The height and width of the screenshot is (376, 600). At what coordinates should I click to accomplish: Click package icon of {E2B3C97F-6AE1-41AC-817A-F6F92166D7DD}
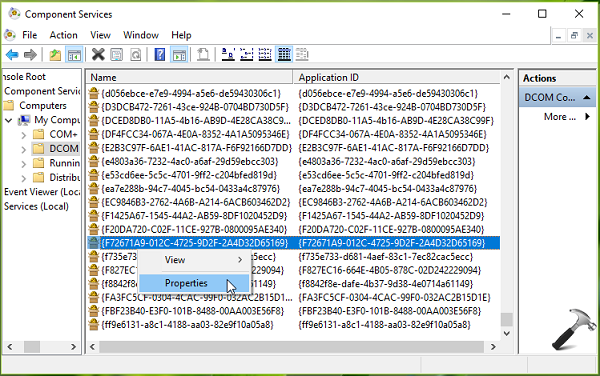coord(93,148)
